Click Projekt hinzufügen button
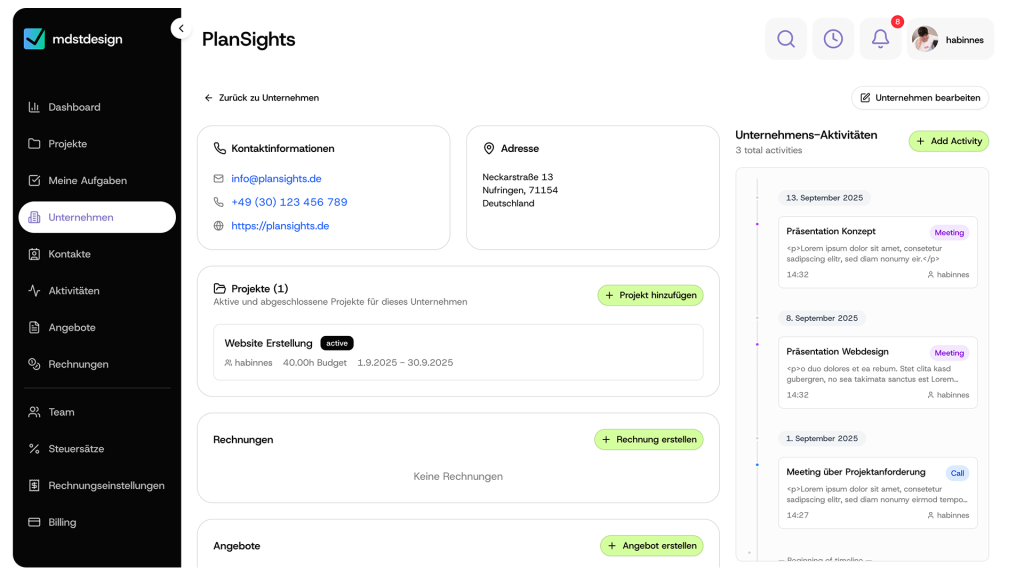Screen dimensions: 1024x576 [x=650, y=295]
